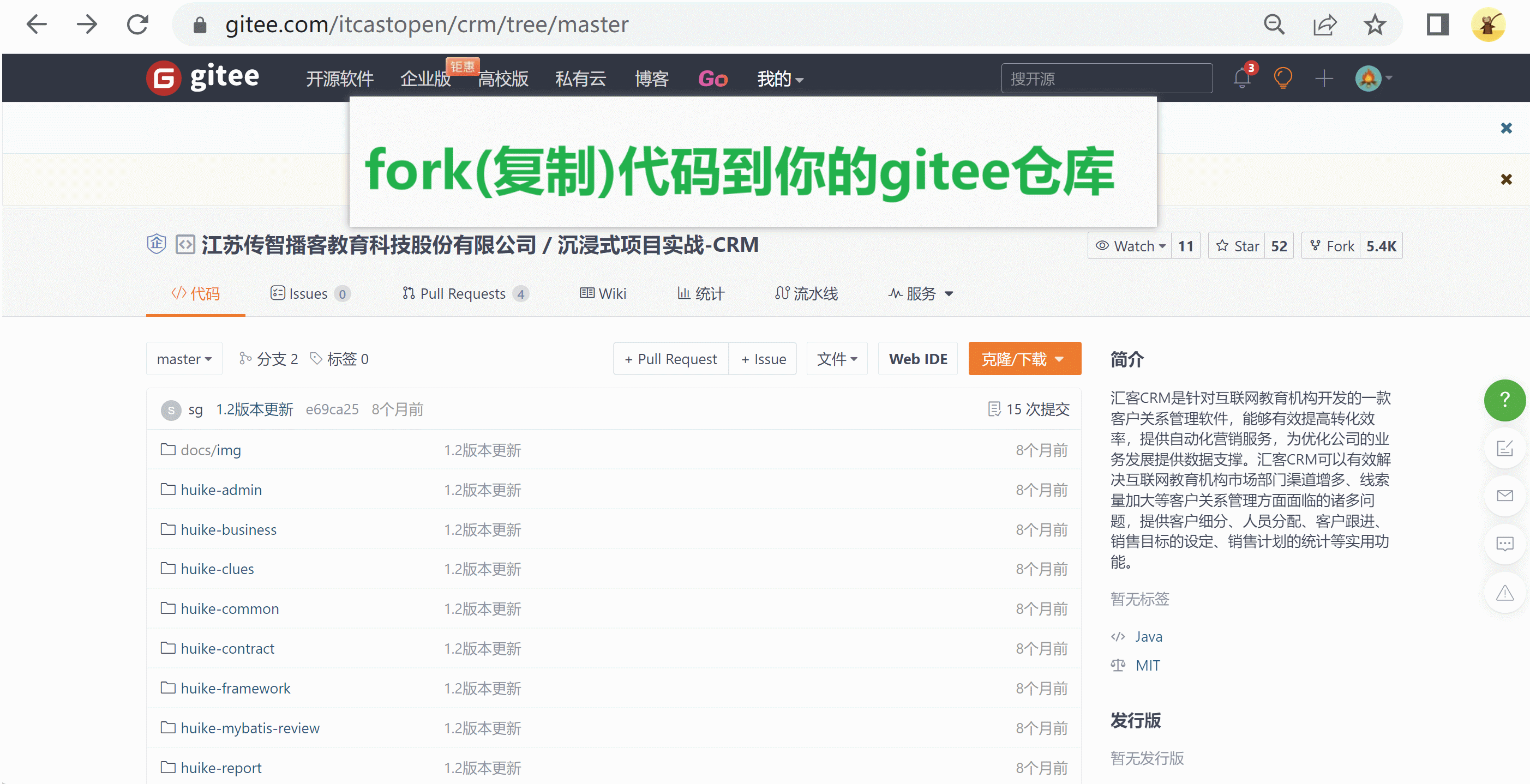Open 私有云 in the navbar

coord(580,79)
